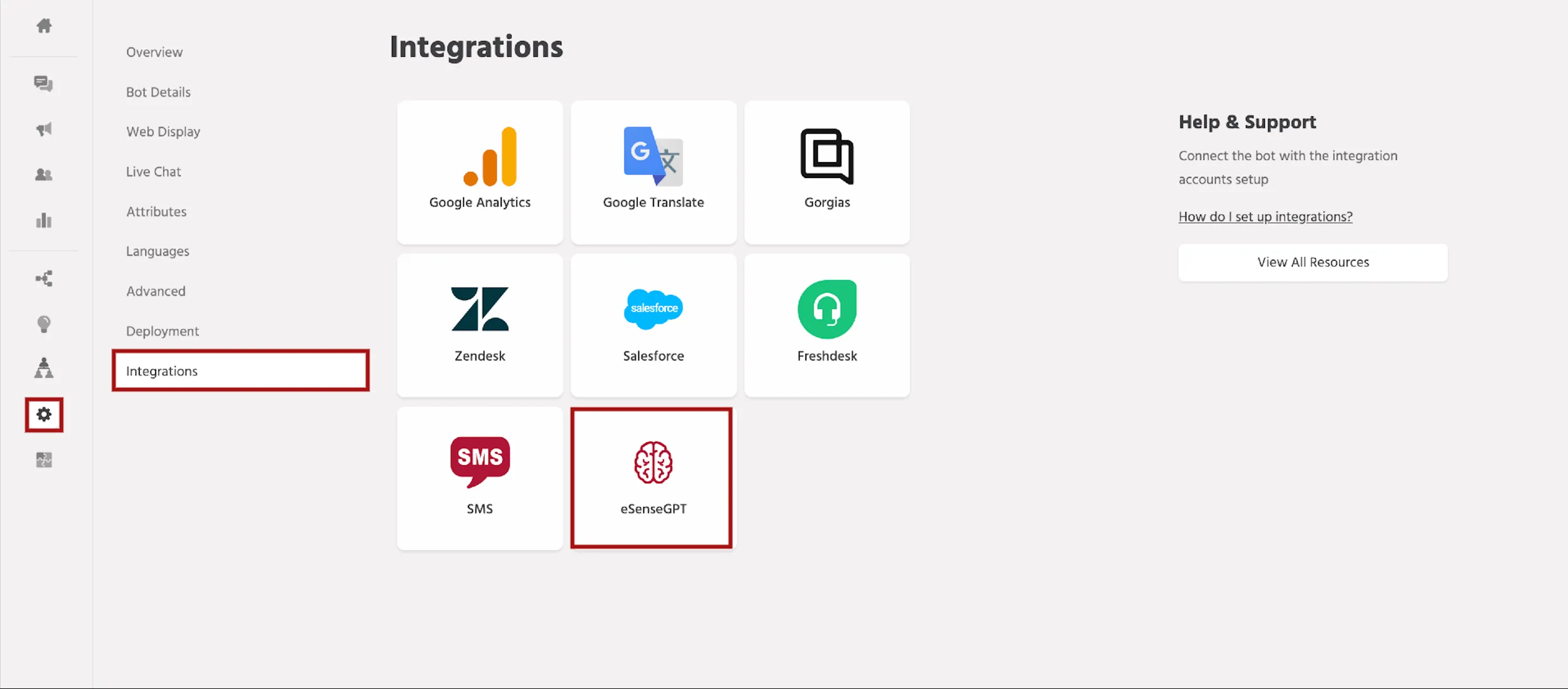Viewport: 1568px width, 689px height.
Task: Open Advanced settings
Action: coord(156,292)
